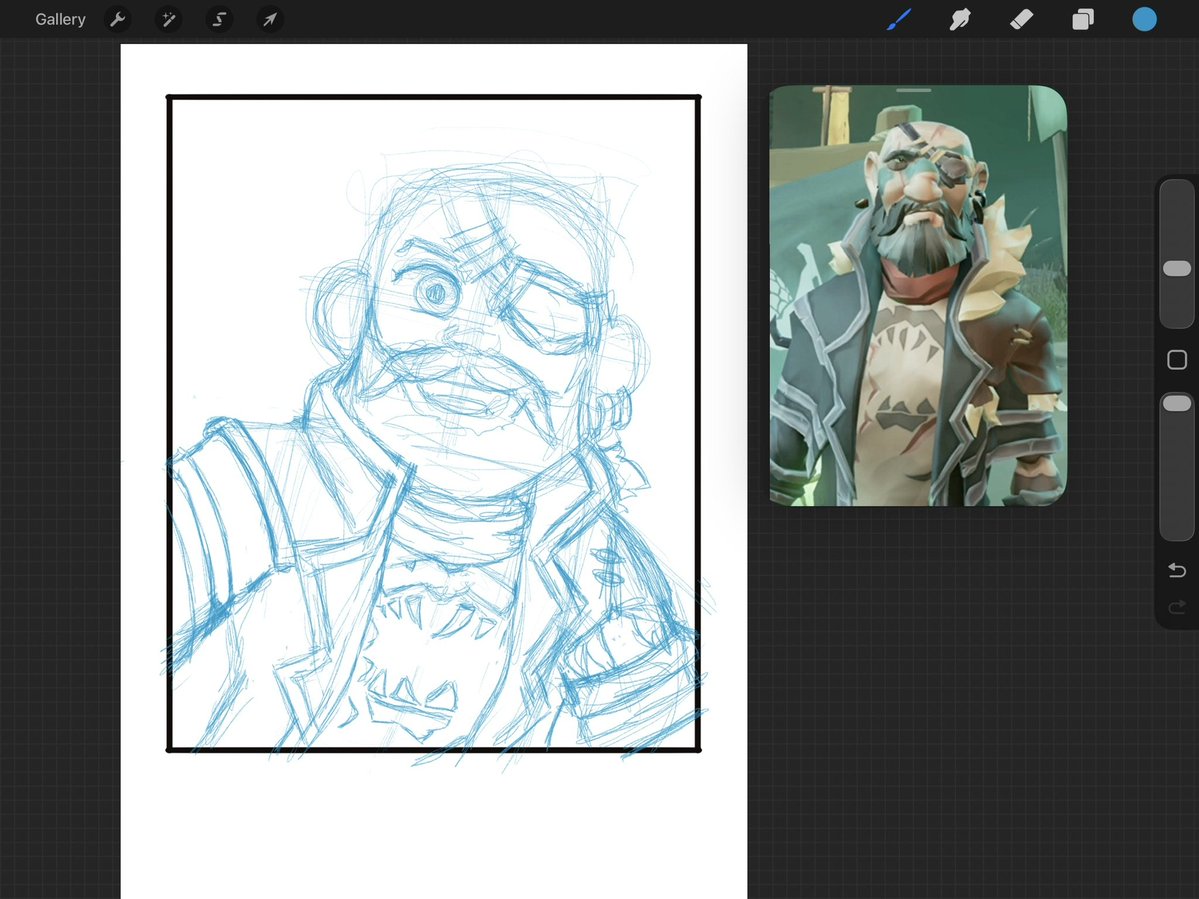
Task: Open the Actions wrench menu
Action: [117, 19]
